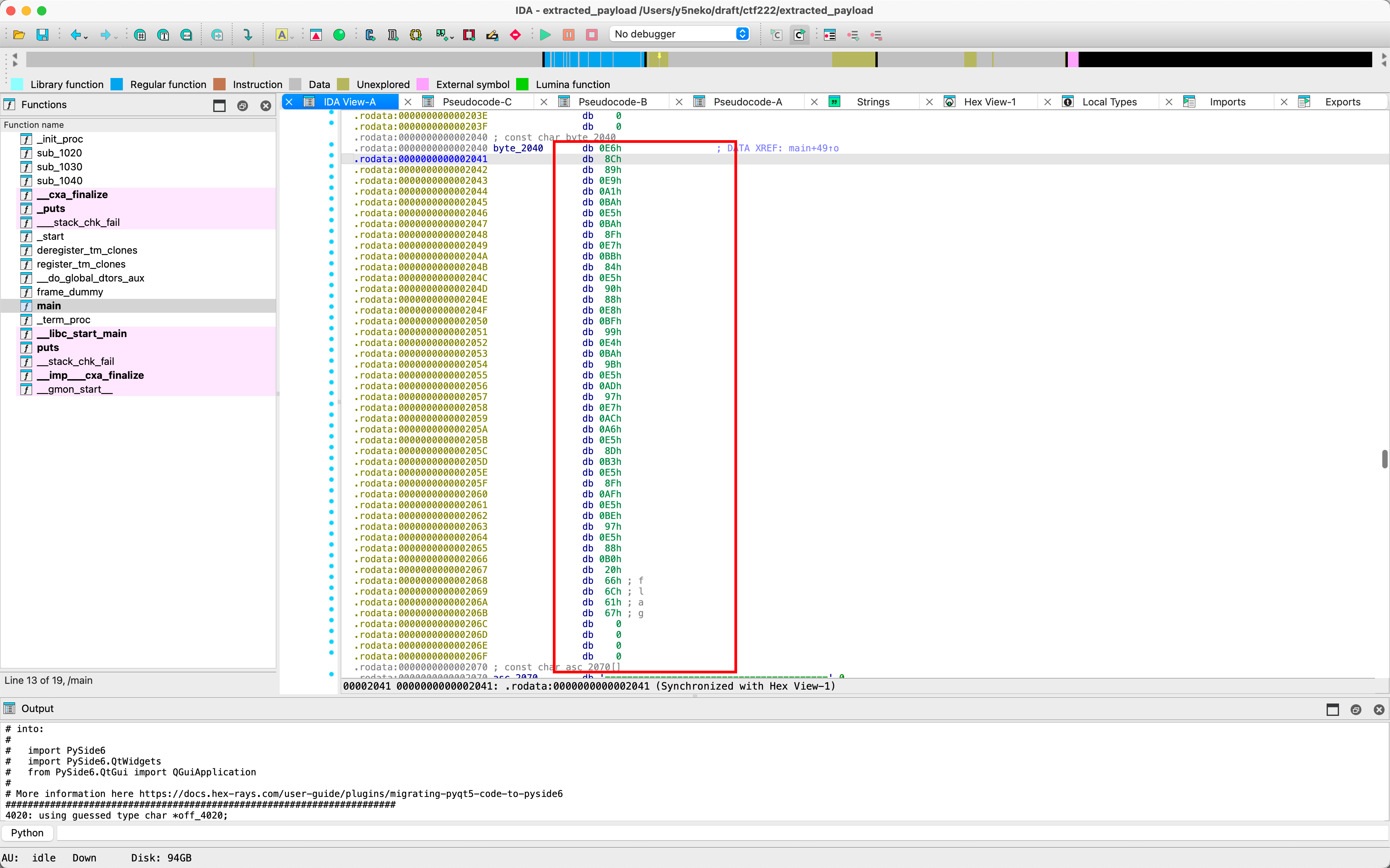Screen dimensions: 1390x868
Task: Select the main function in list
Action: (49, 306)
